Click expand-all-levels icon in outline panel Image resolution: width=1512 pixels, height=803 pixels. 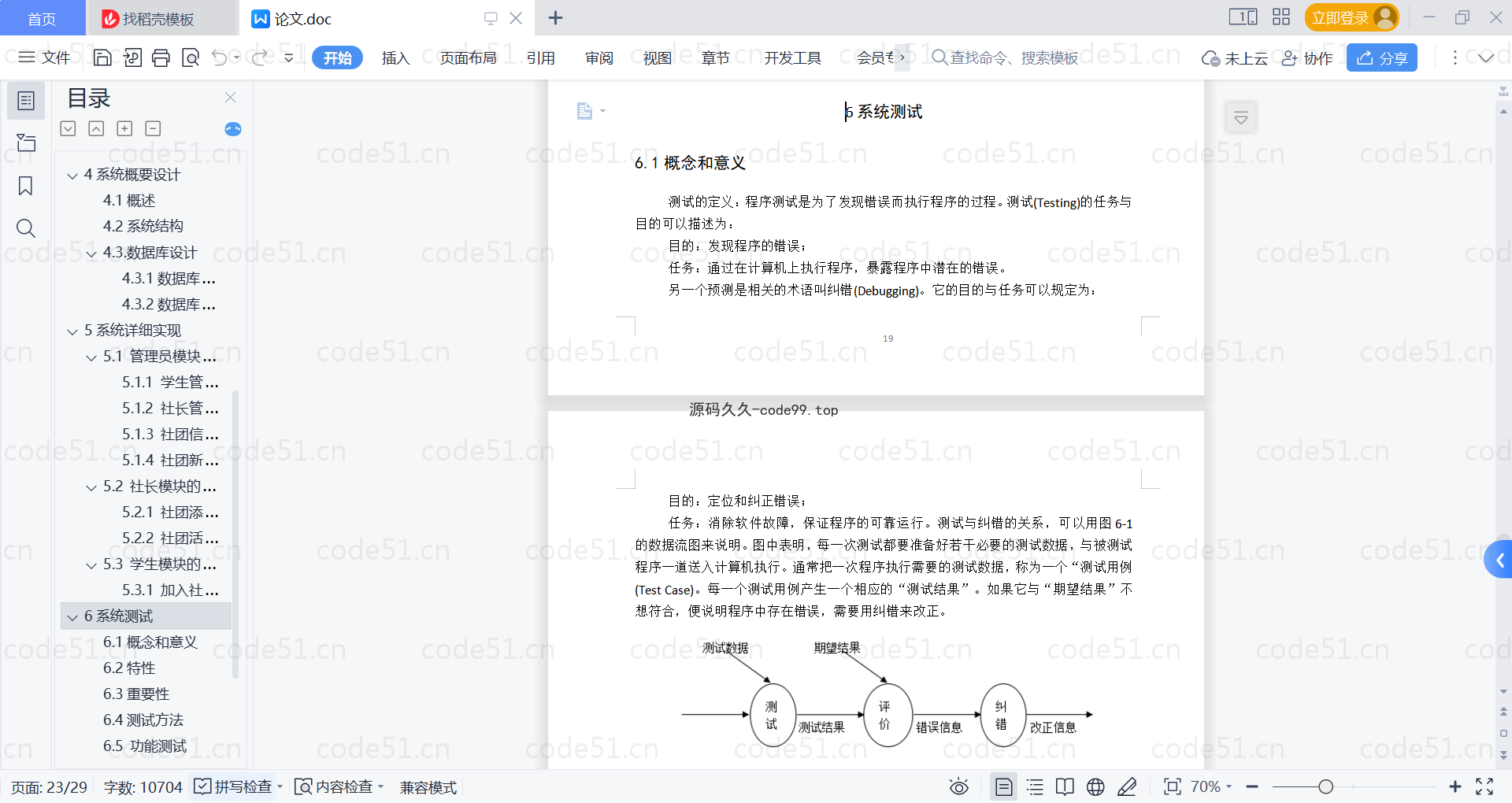tap(69, 128)
